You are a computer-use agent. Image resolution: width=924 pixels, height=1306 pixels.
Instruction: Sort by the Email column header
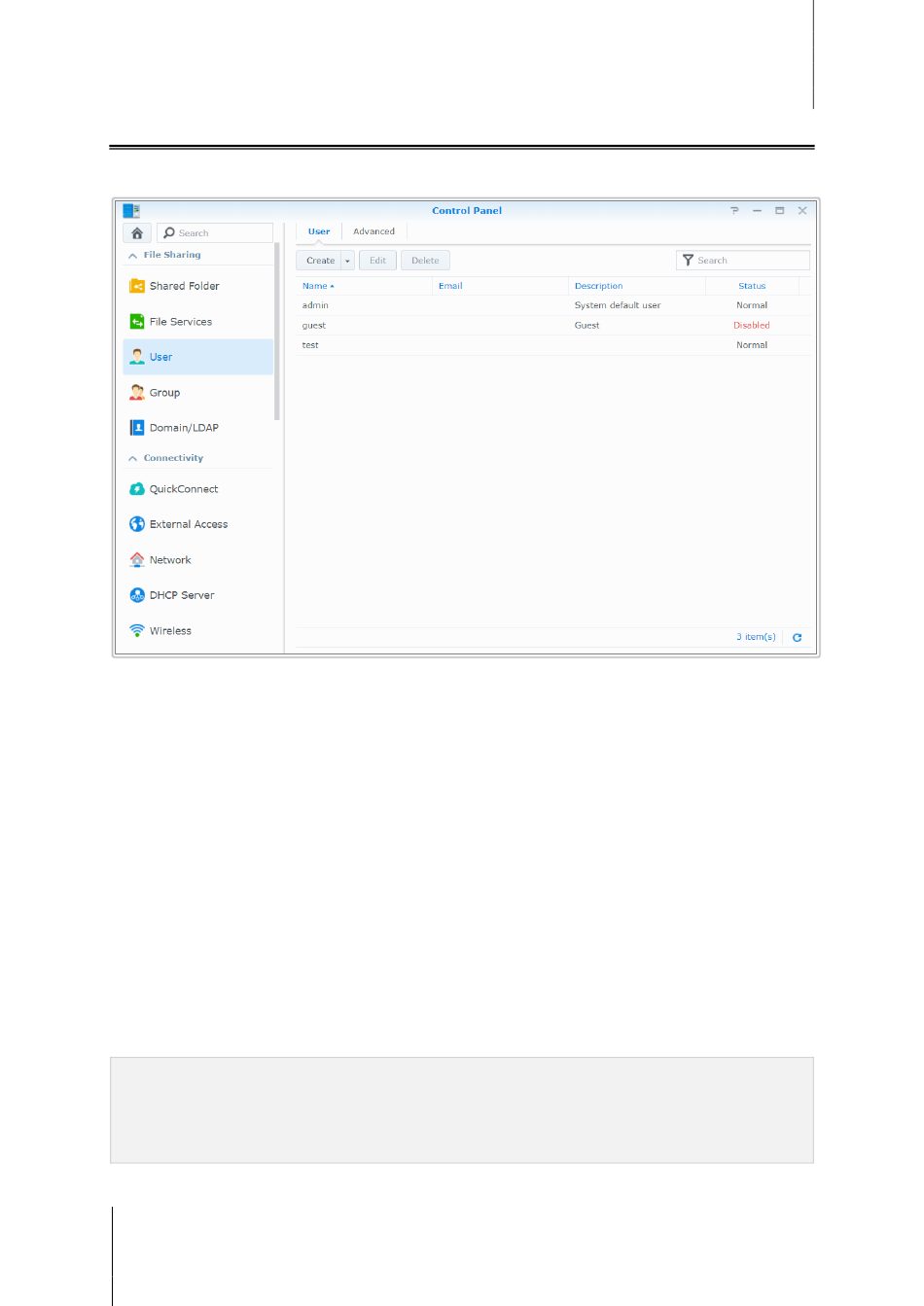click(500, 286)
